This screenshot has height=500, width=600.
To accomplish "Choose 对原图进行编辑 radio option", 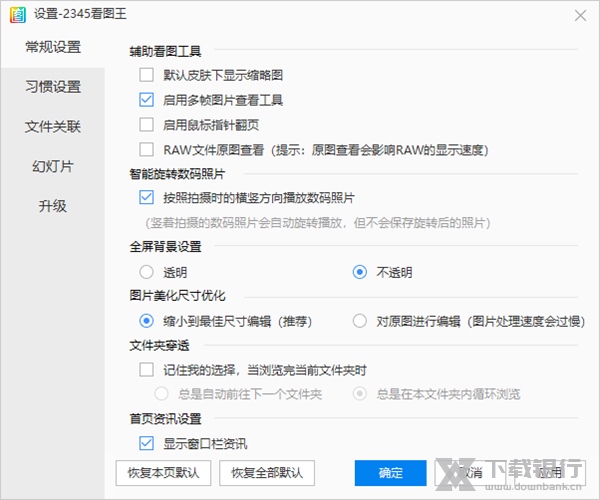I will [360, 321].
